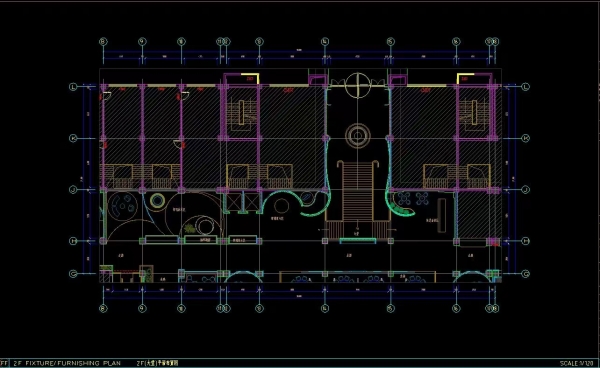Viewport: 600px width, 368px height.
Task: Select grid bubble K on right side
Action: pyautogui.click(x=526, y=138)
